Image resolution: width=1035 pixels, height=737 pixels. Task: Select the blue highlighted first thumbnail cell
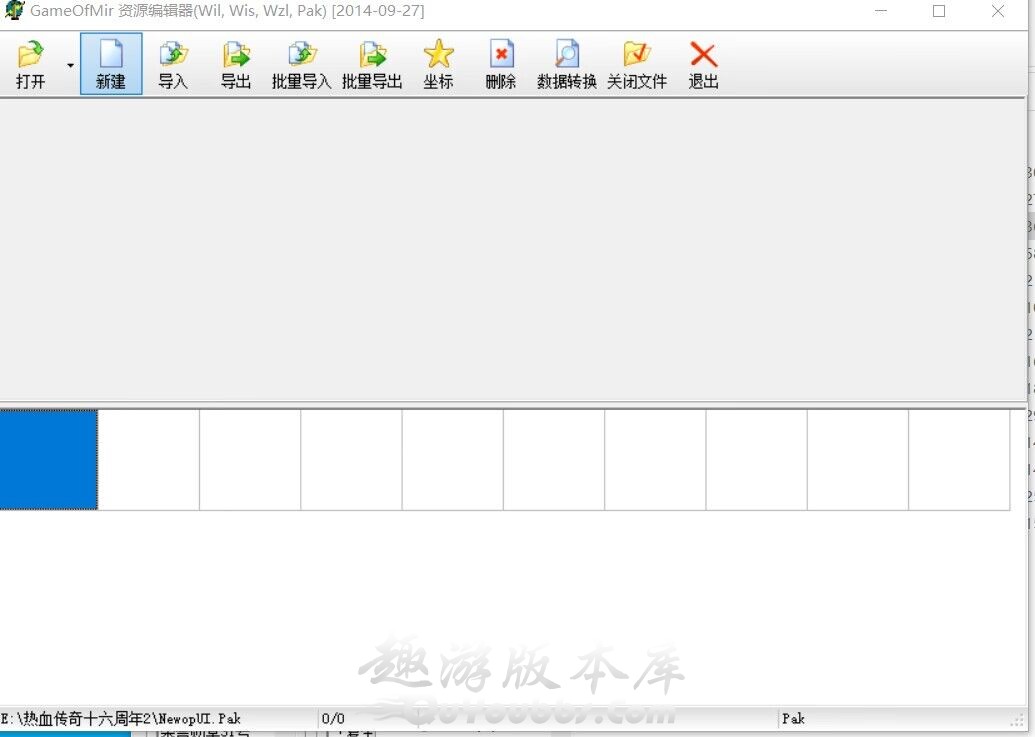48,459
